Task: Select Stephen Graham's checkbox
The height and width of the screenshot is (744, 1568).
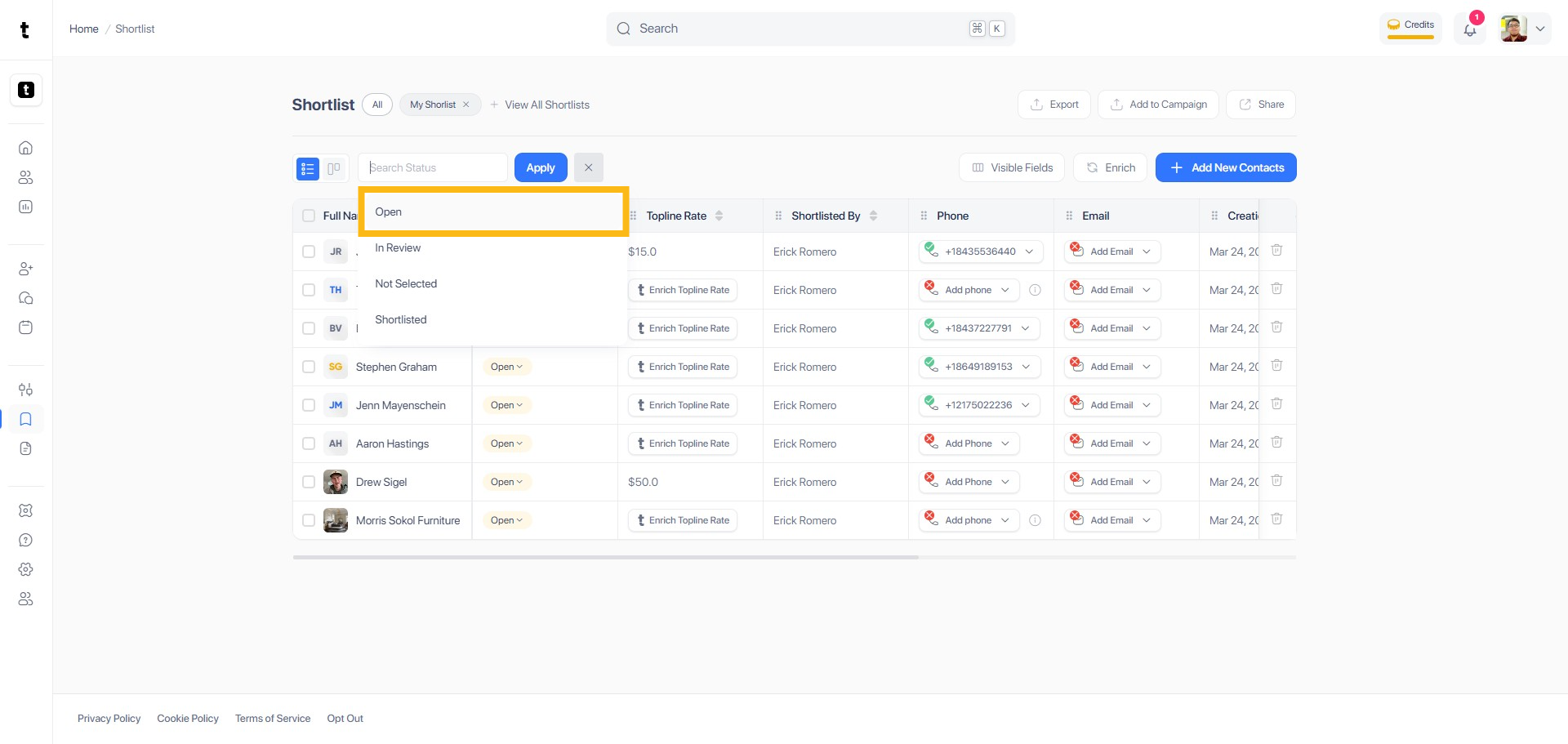Action: click(309, 367)
